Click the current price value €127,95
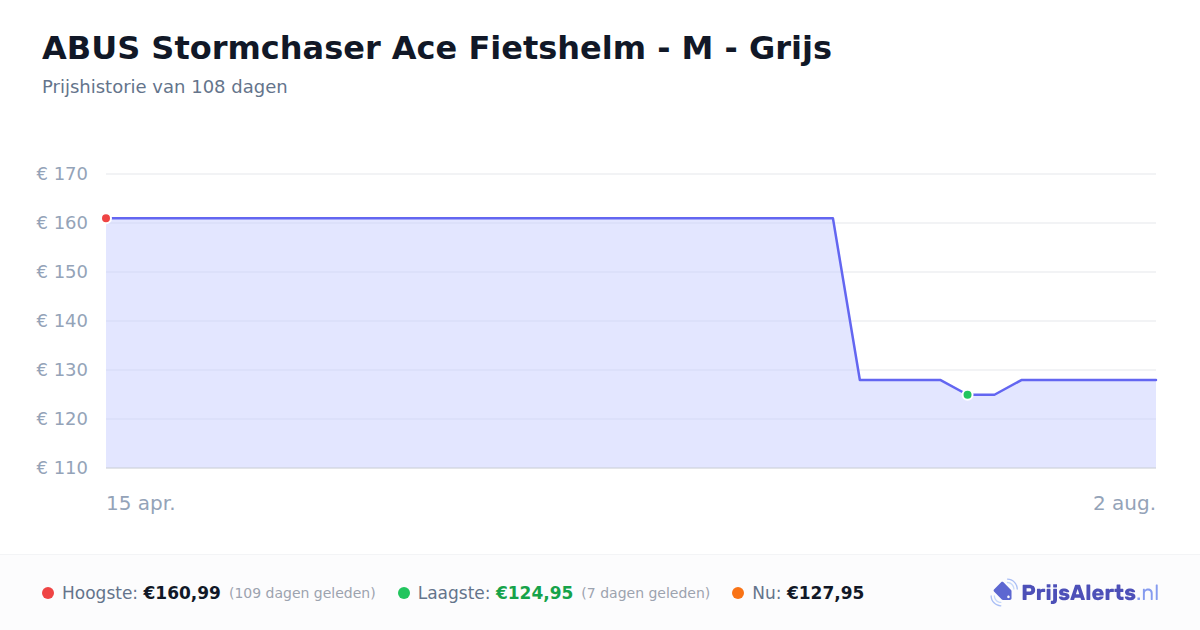 [x=825, y=593]
